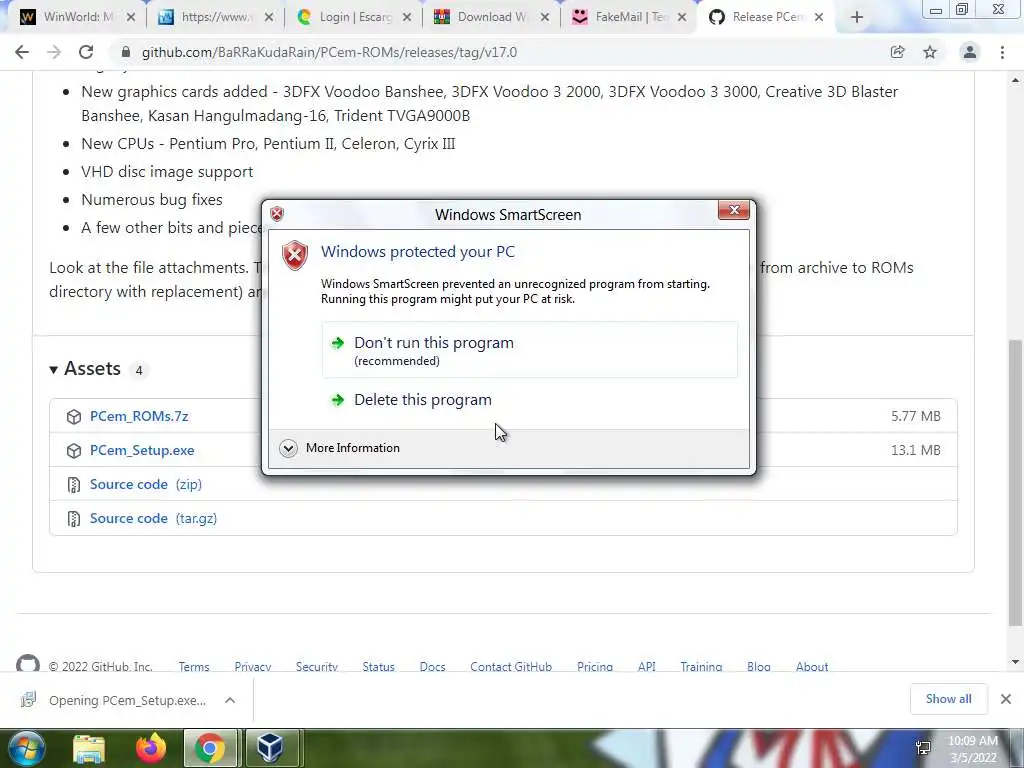Screen dimensions: 1024x768
Task: Open the Windows Start menu
Action: coord(27,748)
